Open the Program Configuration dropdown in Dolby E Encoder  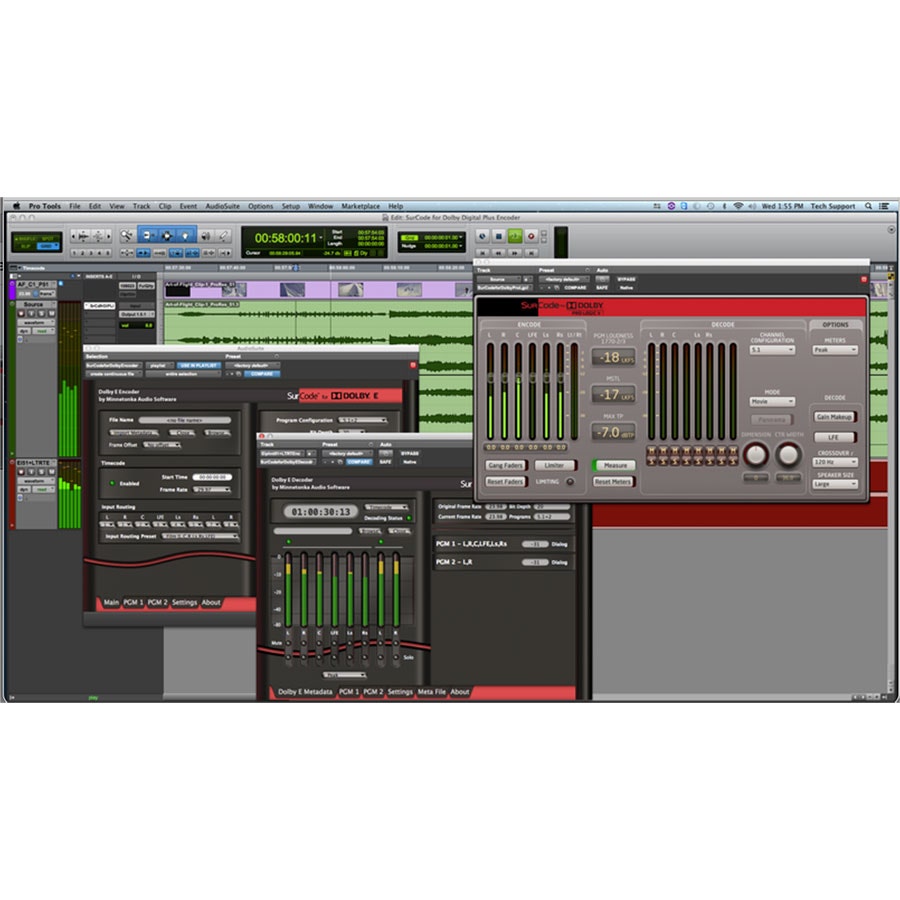[x=362, y=420]
